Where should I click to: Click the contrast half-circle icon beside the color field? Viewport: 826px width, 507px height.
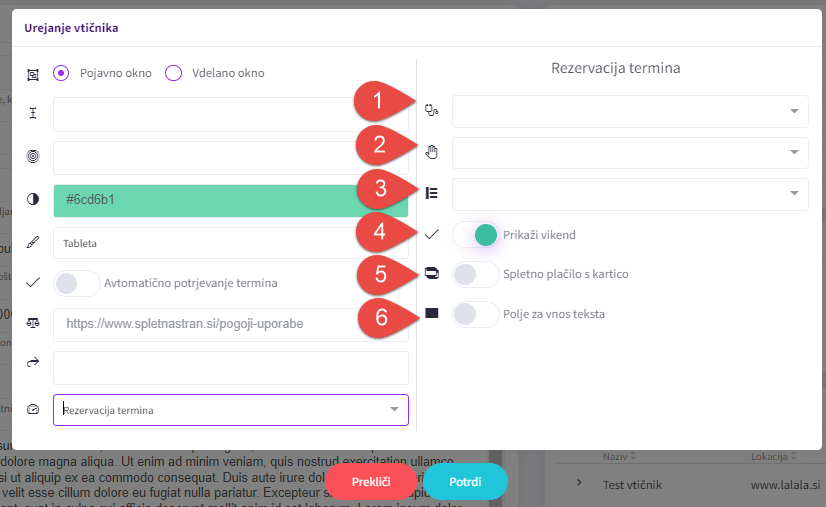[x=33, y=199]
